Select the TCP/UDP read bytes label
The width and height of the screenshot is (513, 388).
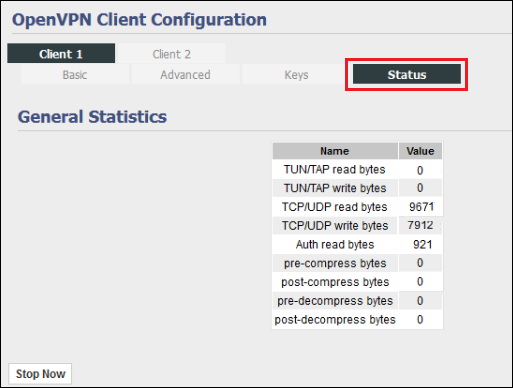click(335, 207)
